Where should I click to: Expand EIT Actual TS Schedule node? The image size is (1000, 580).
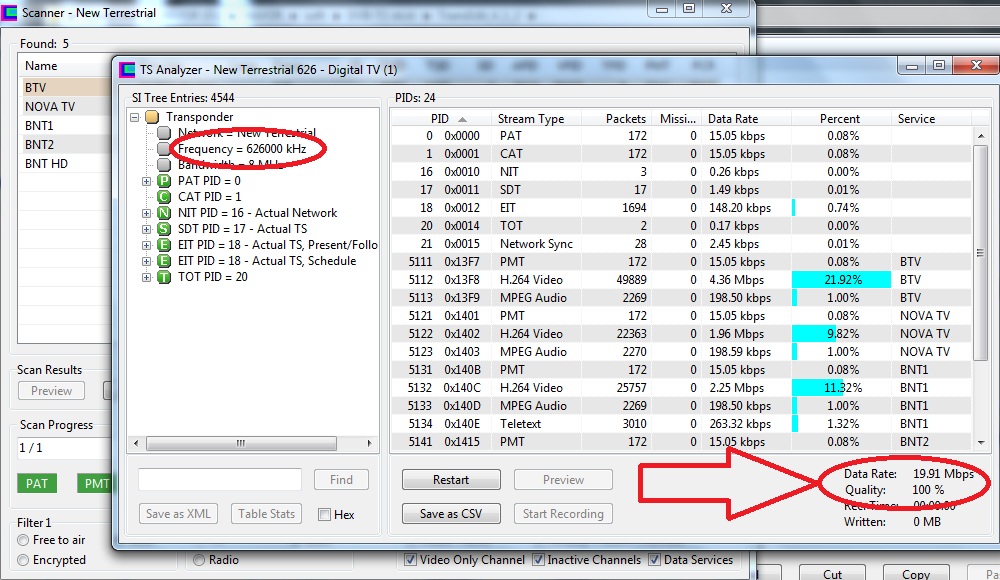tap(146, 261)
